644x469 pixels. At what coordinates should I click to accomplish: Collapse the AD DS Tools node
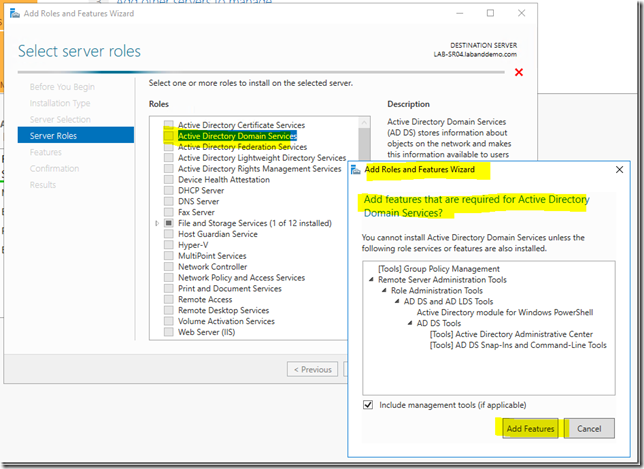410,323
